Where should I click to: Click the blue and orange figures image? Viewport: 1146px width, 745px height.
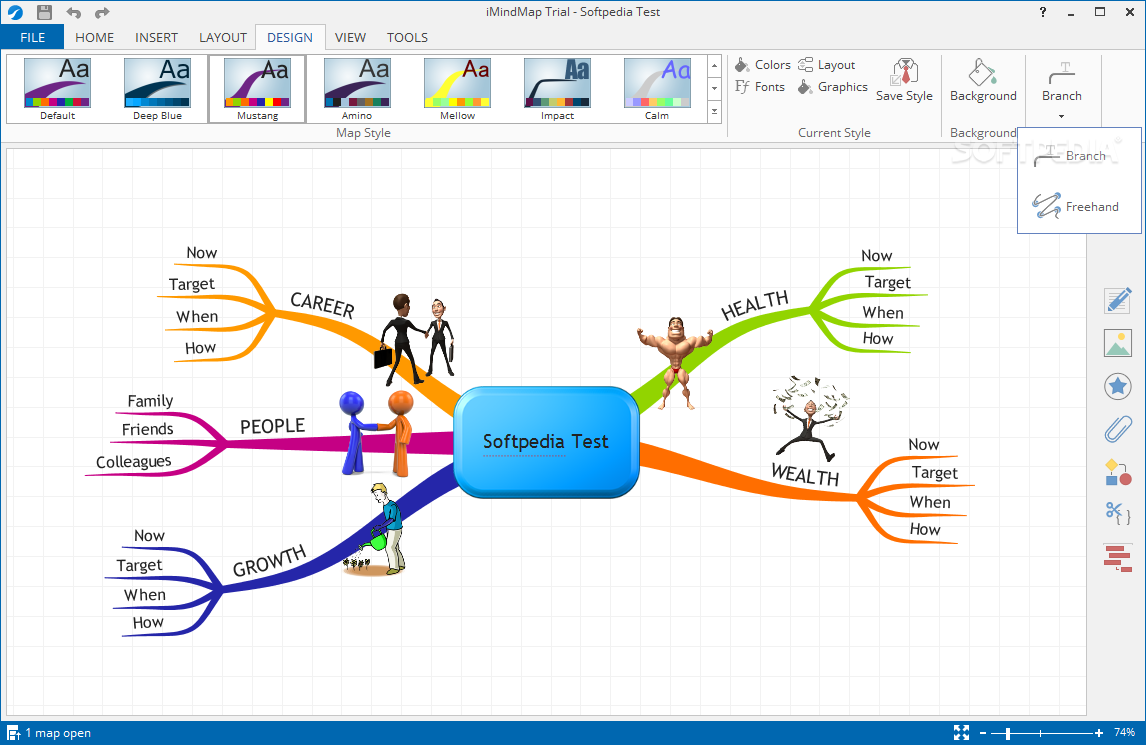pos(377,434)
